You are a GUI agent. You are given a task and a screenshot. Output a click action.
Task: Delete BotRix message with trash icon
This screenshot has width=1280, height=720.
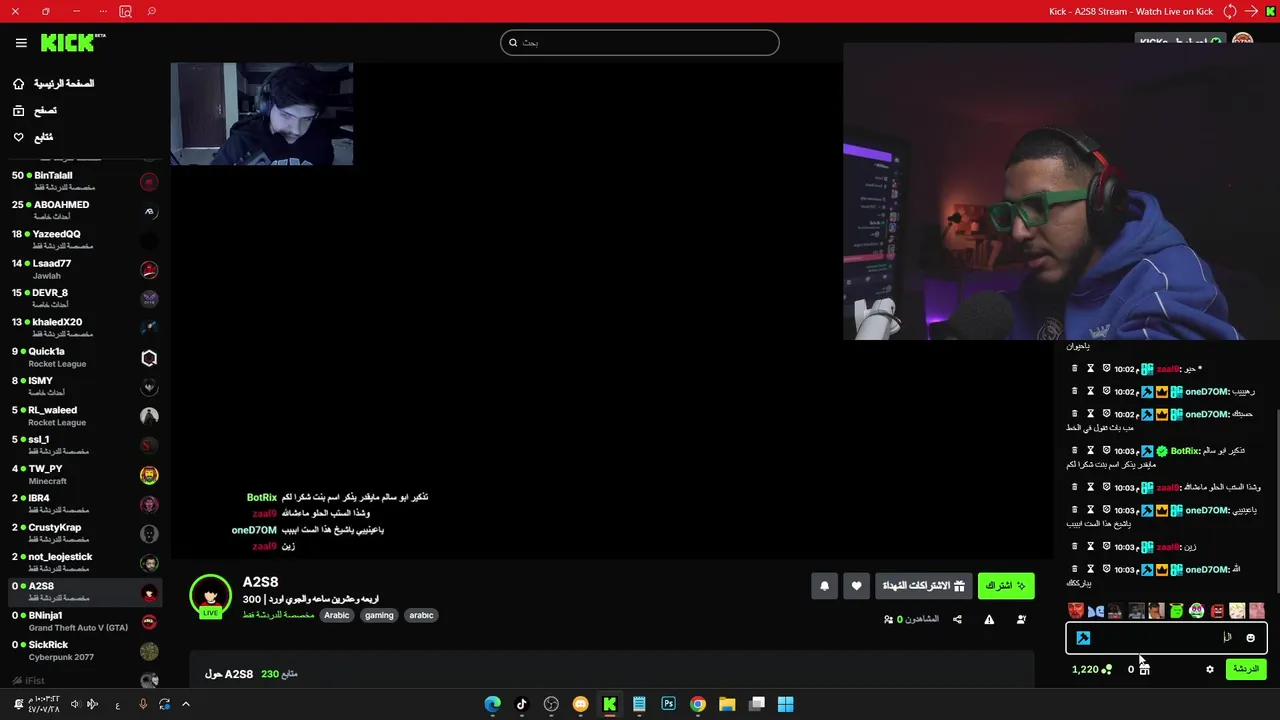1075,451
